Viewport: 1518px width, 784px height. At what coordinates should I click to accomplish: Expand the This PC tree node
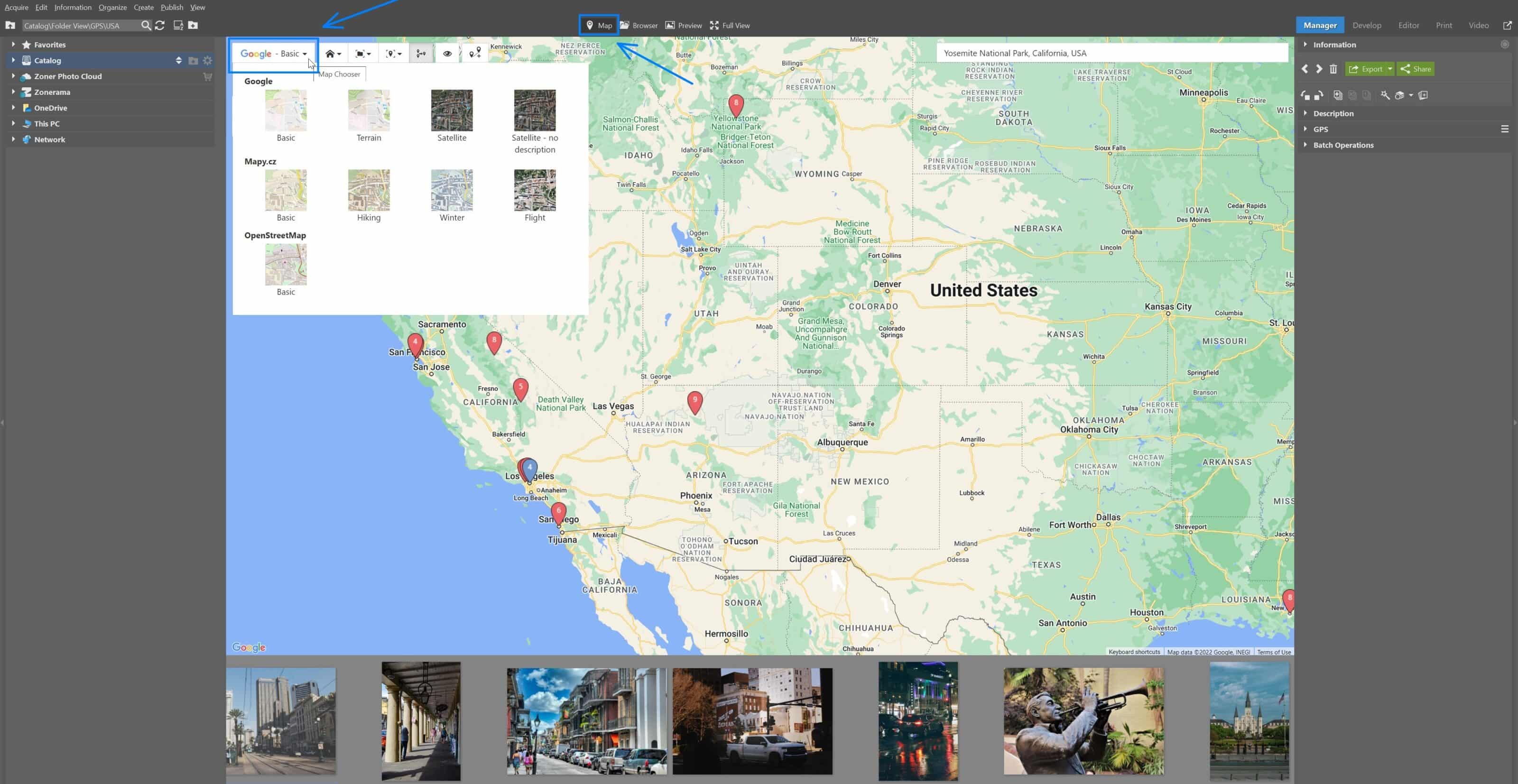pos(13,124)
